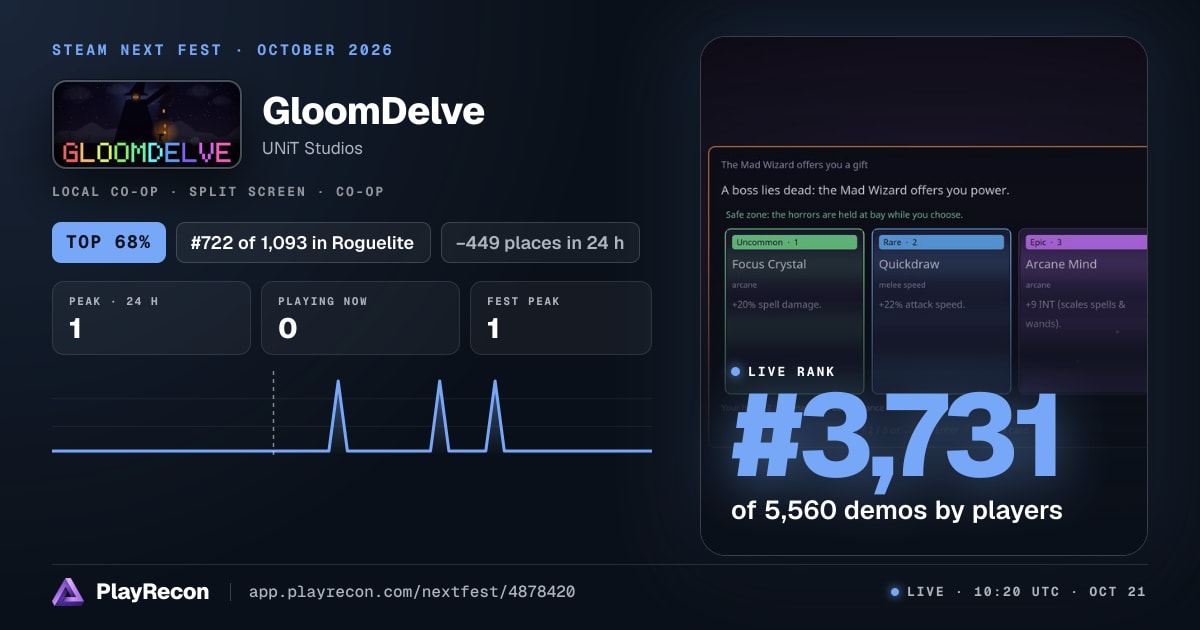Screen dimensions: 1200x630
Task: Select the Arcane Mind upgrade card
Action: click(1083, 311)
